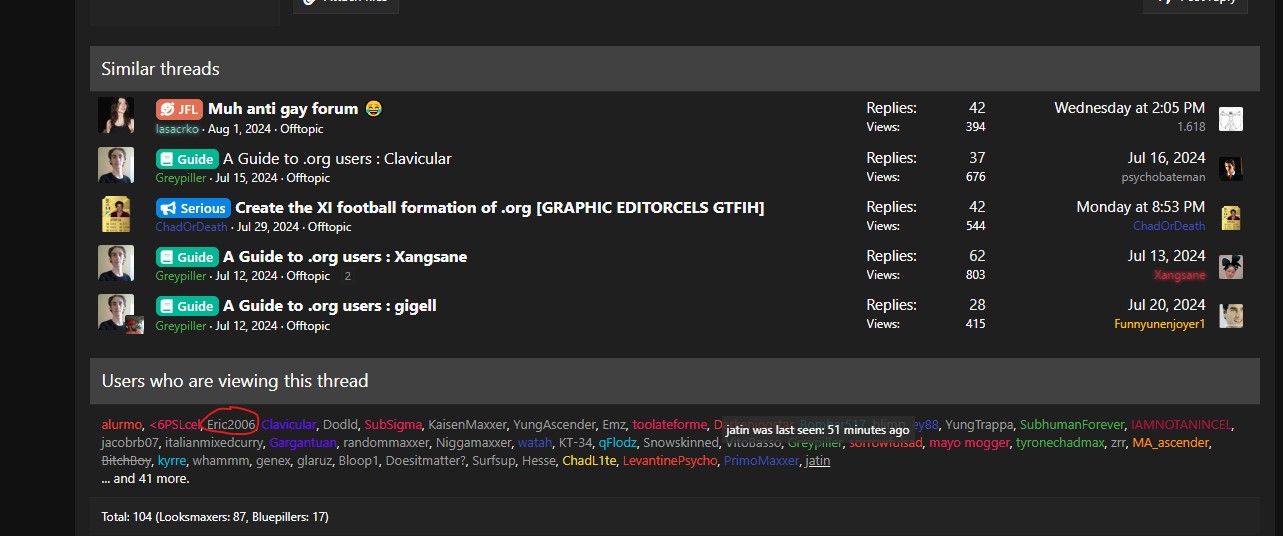Click Funnyunenjoyer1's last-poster avatar

[x=1231, y=315]
